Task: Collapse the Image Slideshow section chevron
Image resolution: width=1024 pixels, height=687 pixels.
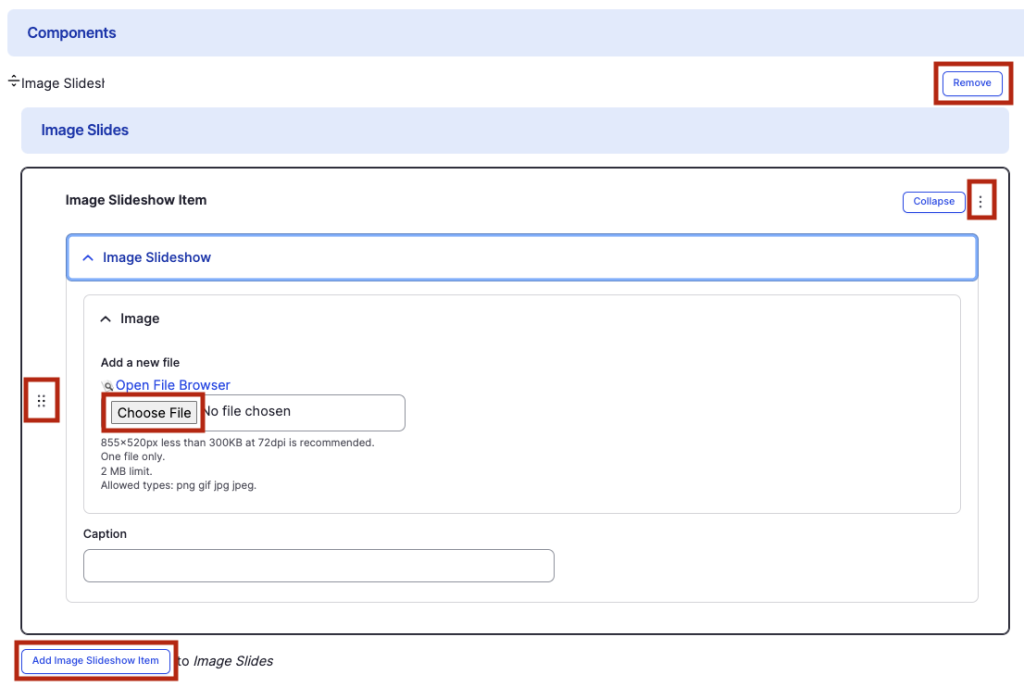Action: [88, 258]
